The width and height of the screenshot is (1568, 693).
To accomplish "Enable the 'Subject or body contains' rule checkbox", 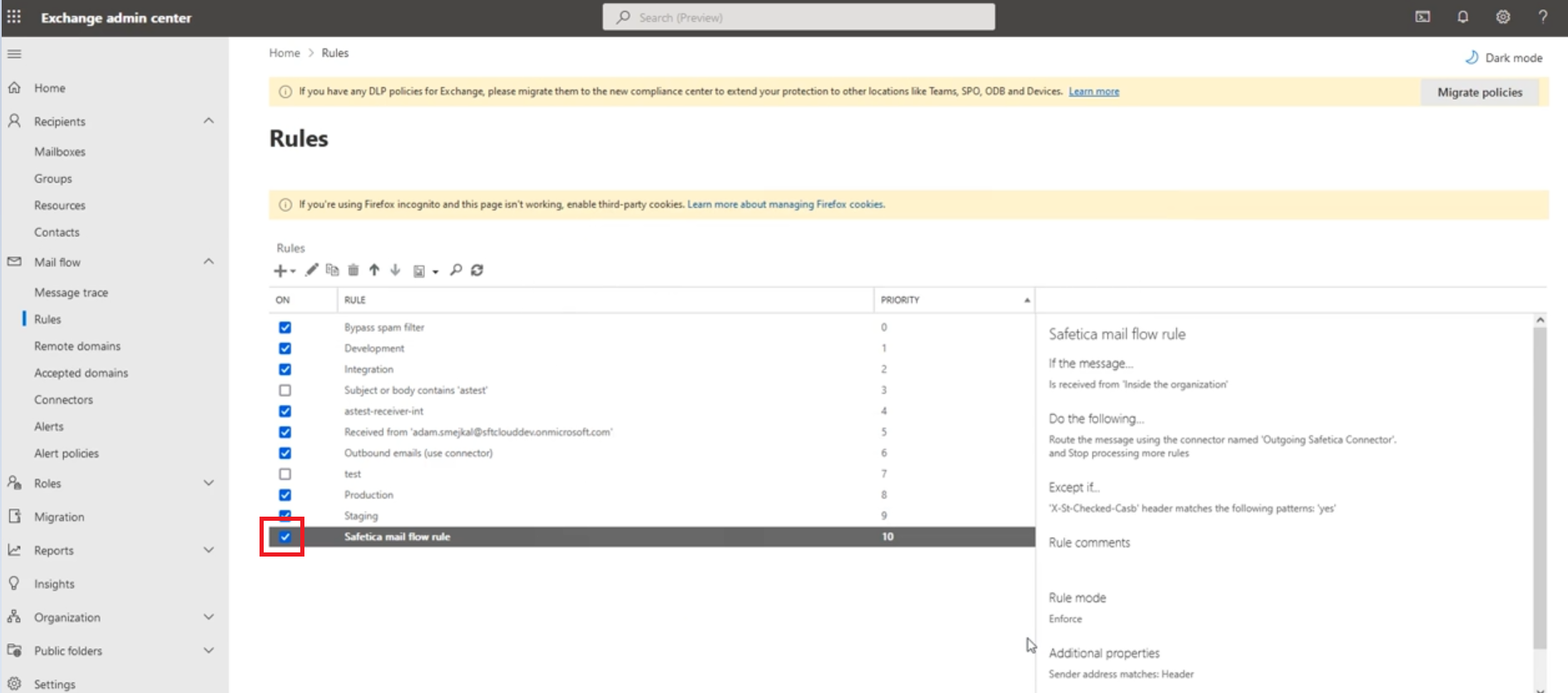I will pos(285,390).
